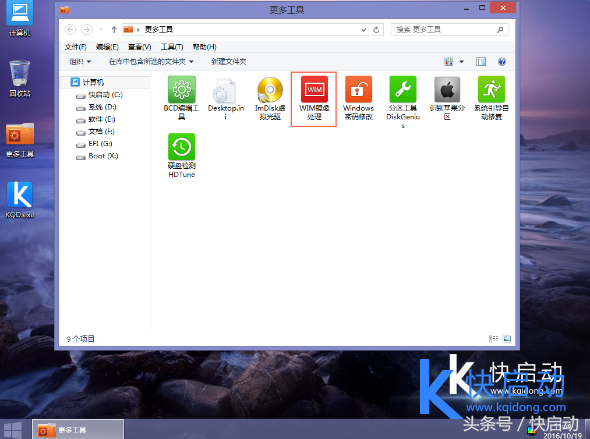The image size is (590, 439).
Task: Open ImDisk virtual drive tool
Action: (x=270, y=98)
